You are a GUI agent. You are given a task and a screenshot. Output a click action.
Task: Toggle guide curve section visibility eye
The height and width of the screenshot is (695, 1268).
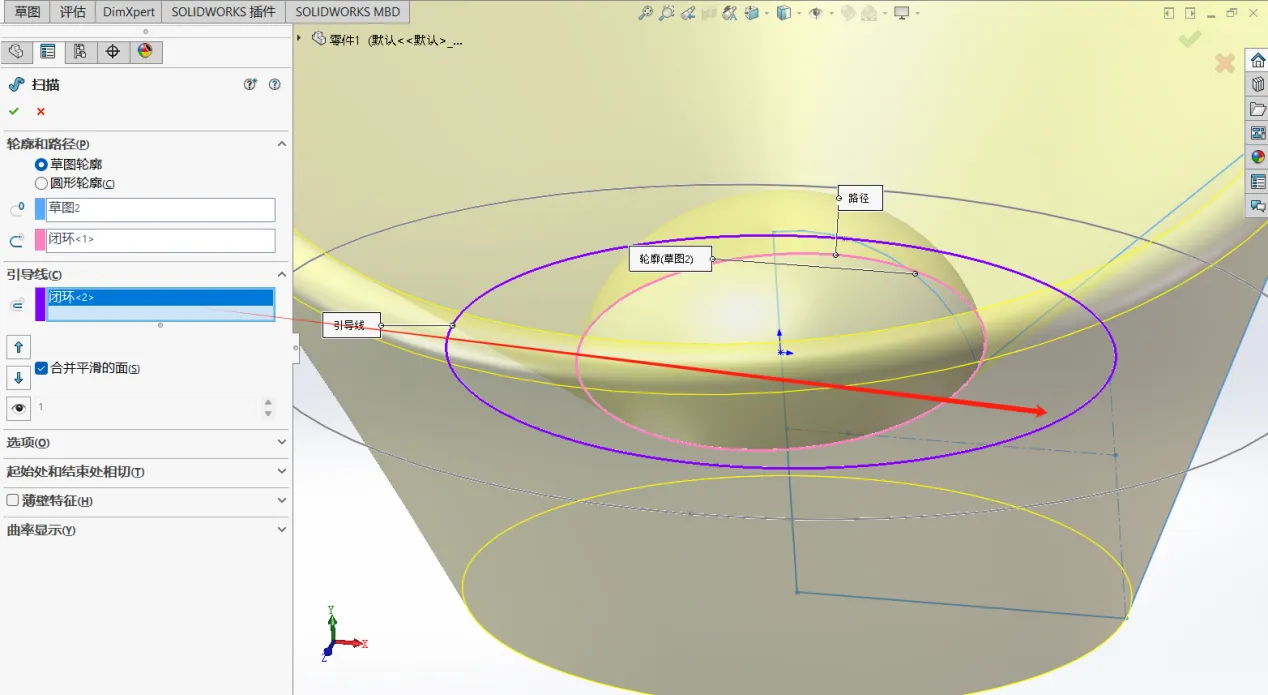click(x=18, y=408)
